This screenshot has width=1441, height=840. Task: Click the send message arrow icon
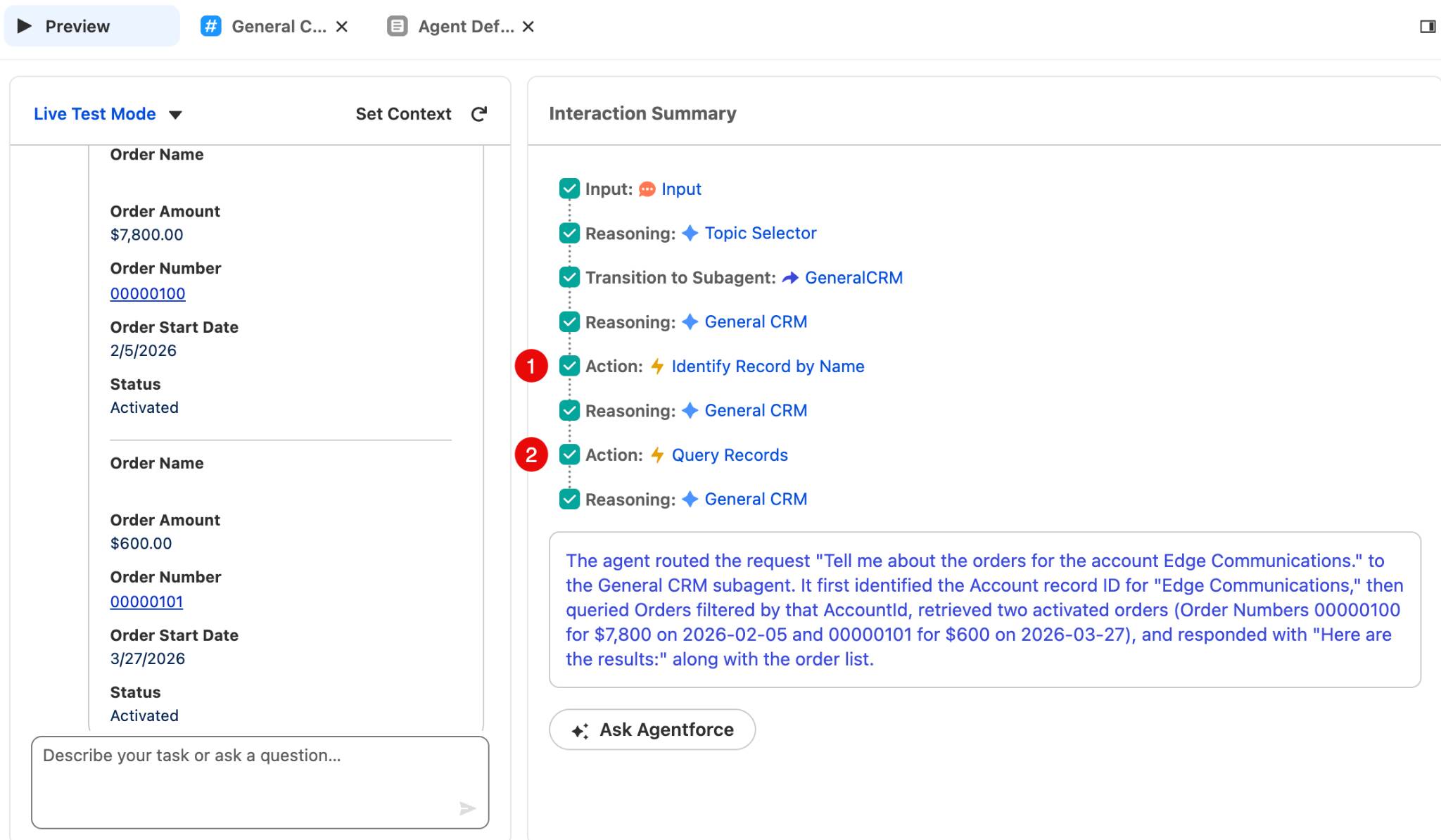coord(467,808)
